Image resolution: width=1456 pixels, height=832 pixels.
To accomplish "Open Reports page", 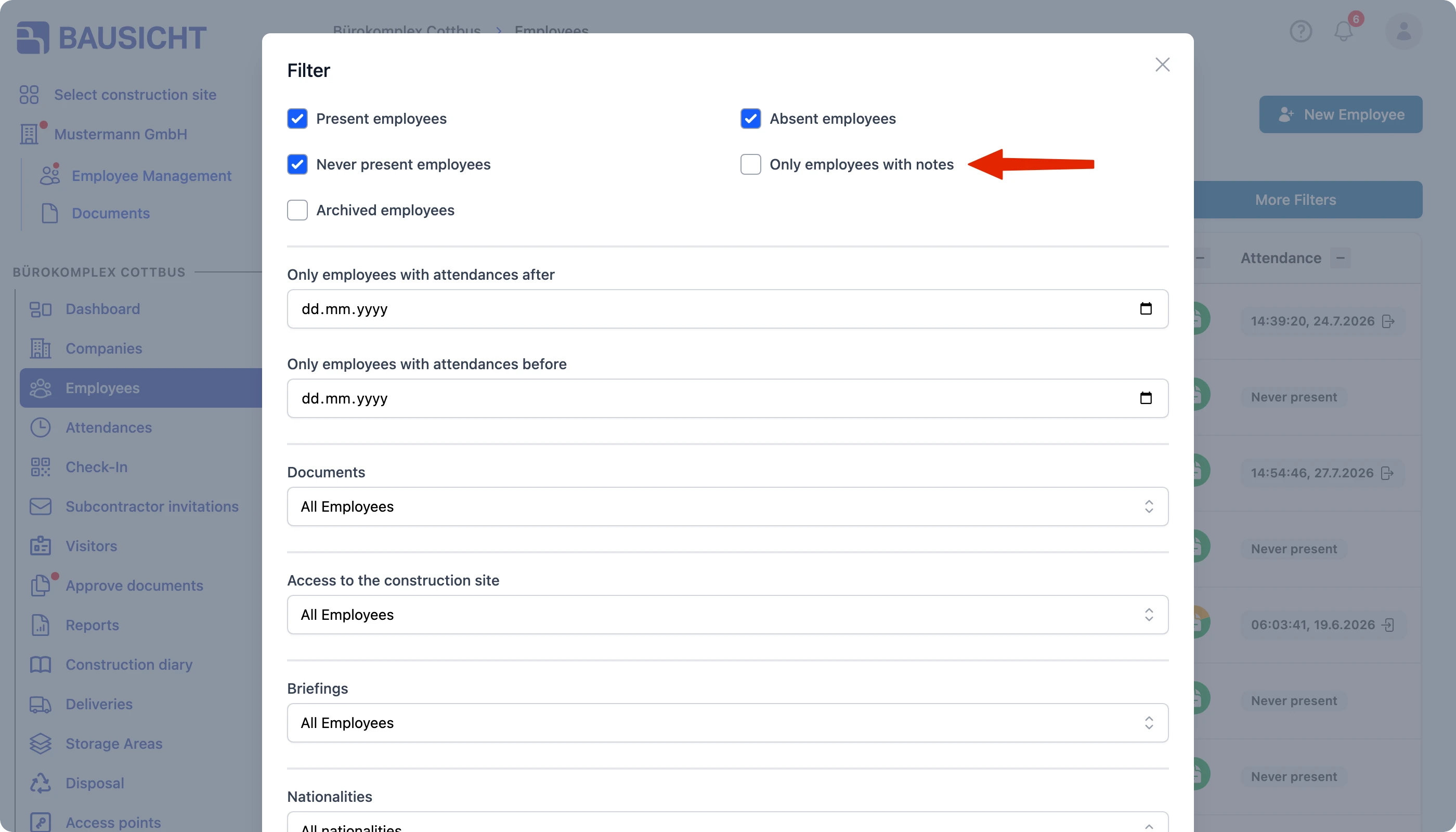I will coord(92,625).
